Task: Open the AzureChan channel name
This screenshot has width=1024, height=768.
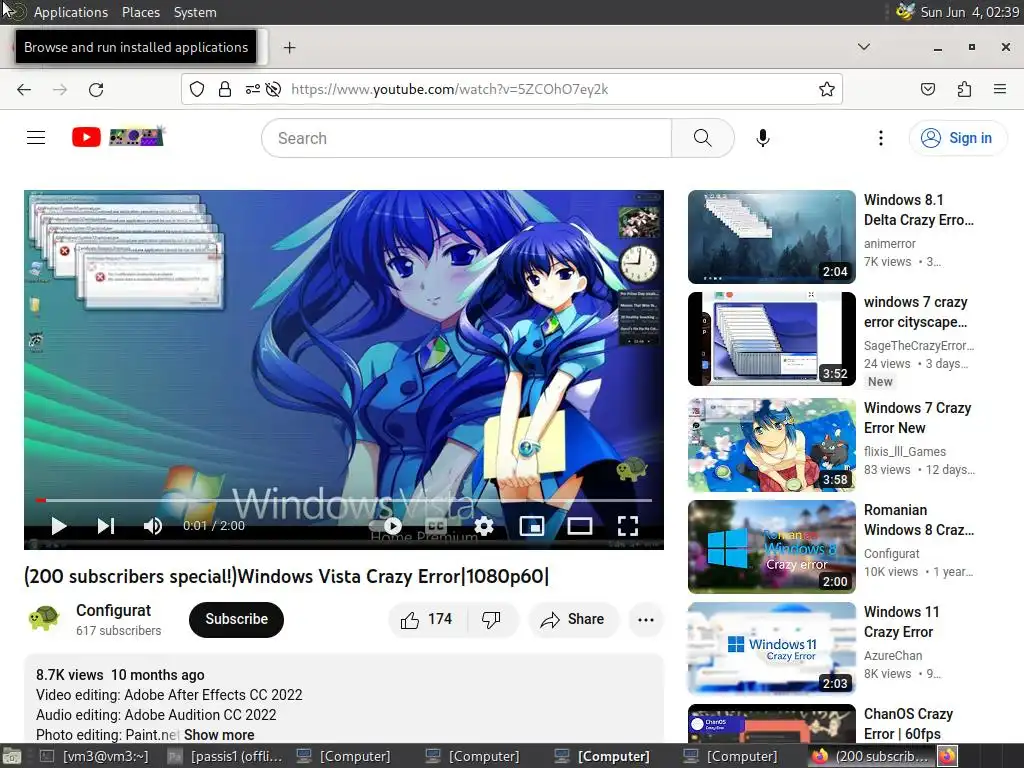Action: click(x=893, y=656)
